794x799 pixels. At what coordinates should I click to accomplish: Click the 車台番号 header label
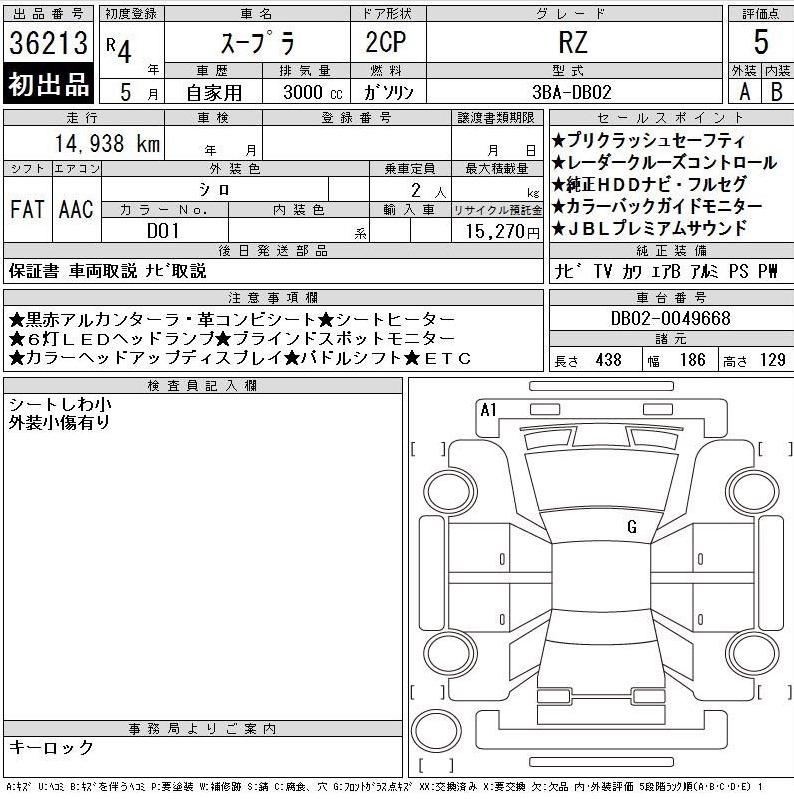671,297
